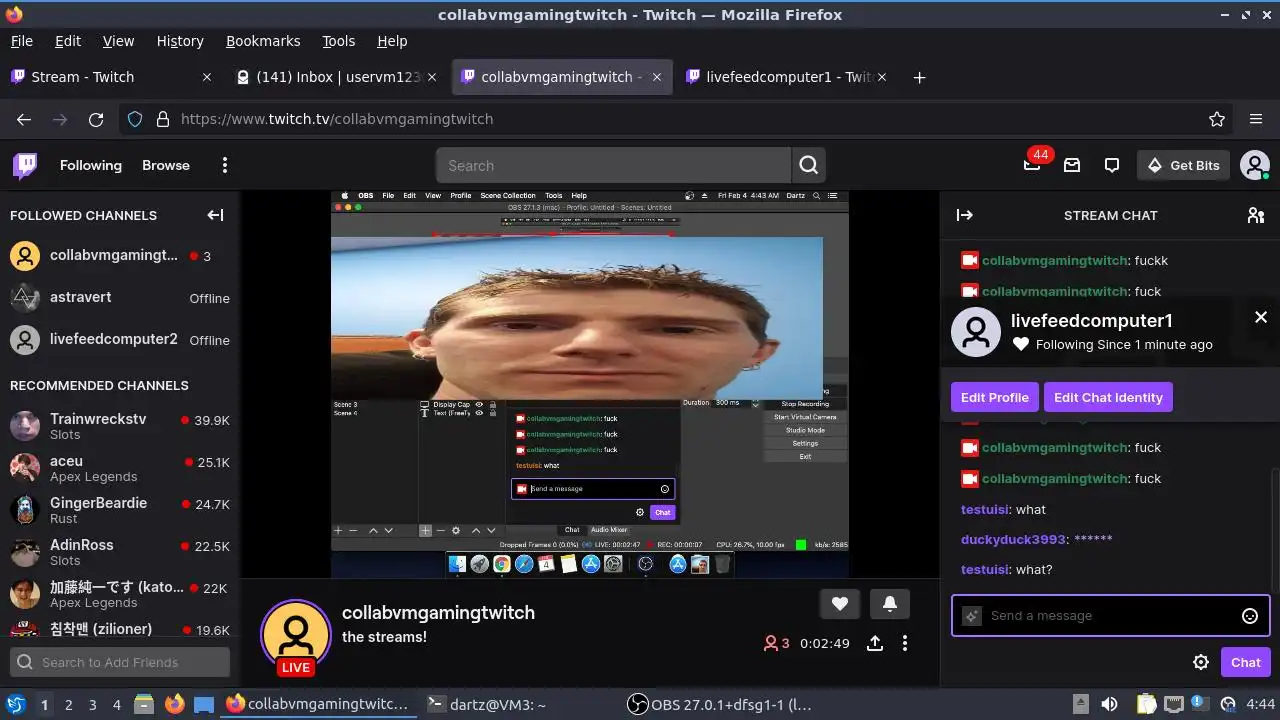Viewport: 1280px width, 720px height.
Task: Click the Edit Chat Identity button
Action: coord(1108,397)
